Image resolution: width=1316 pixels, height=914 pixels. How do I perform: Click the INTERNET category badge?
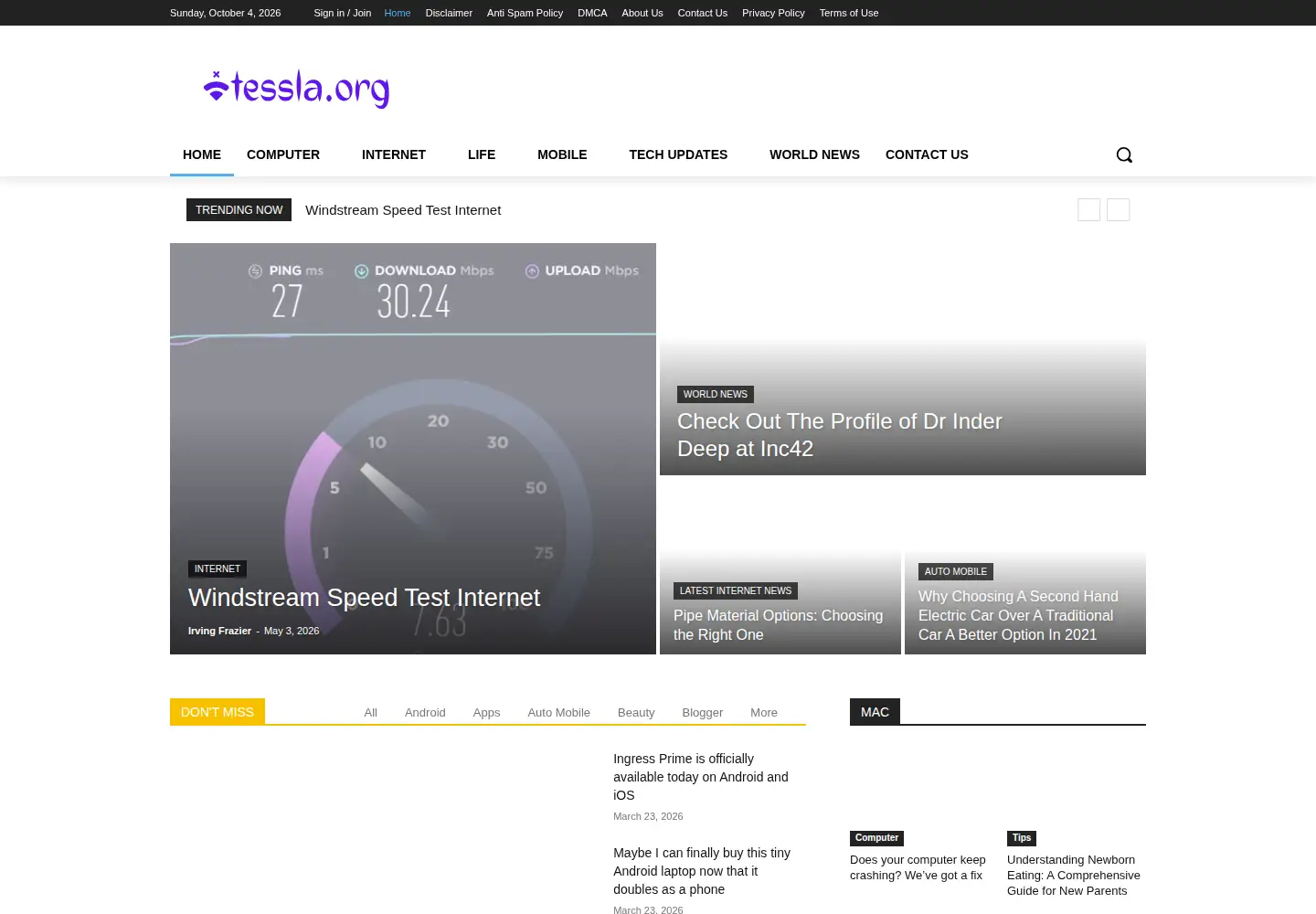[x=218, y=569]
